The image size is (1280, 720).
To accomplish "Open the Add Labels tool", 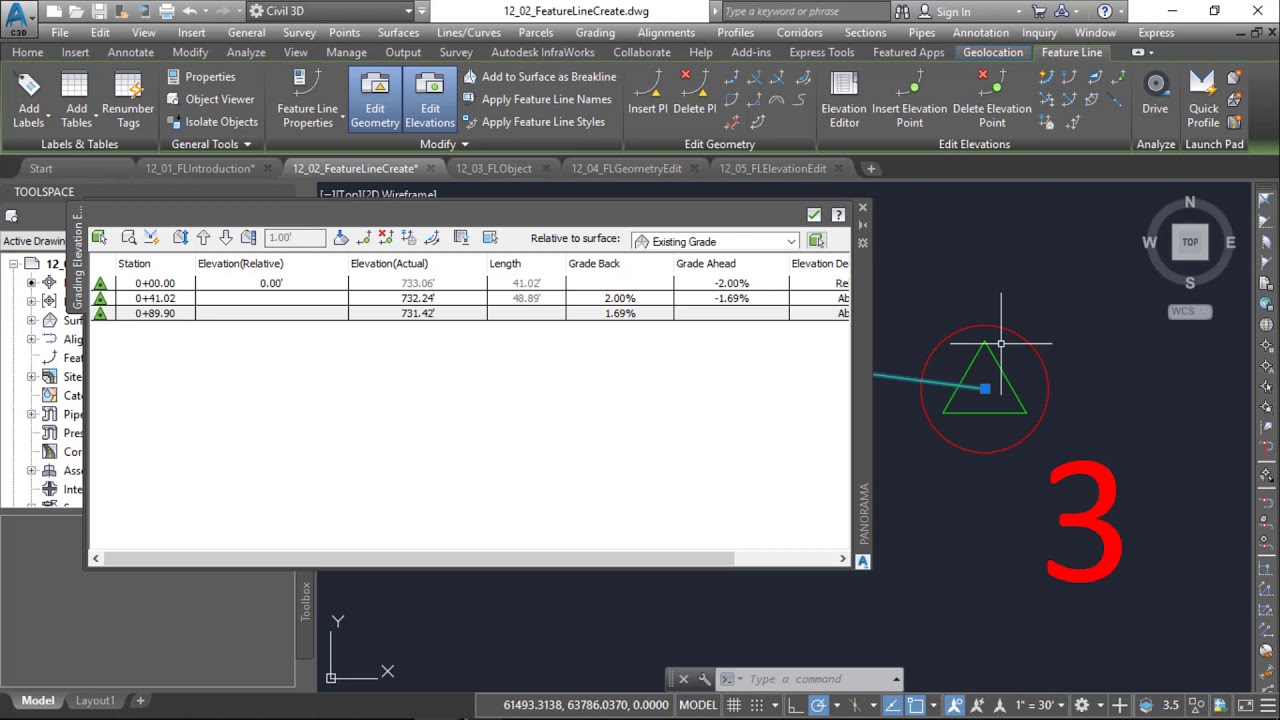I will [28, 100].
